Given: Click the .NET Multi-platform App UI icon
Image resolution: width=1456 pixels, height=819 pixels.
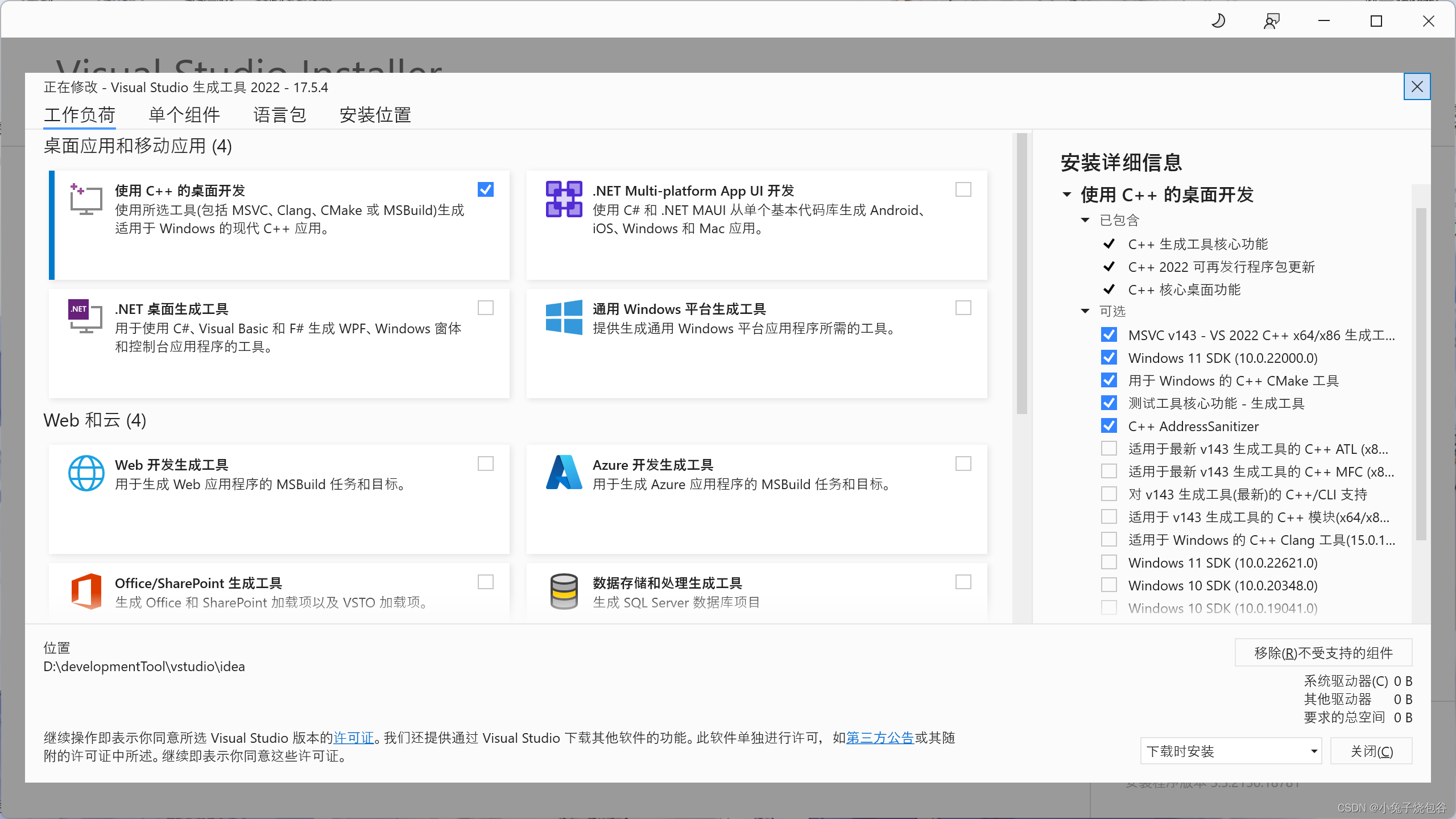Looking at the screenshot, I should [x=564, y=199].
